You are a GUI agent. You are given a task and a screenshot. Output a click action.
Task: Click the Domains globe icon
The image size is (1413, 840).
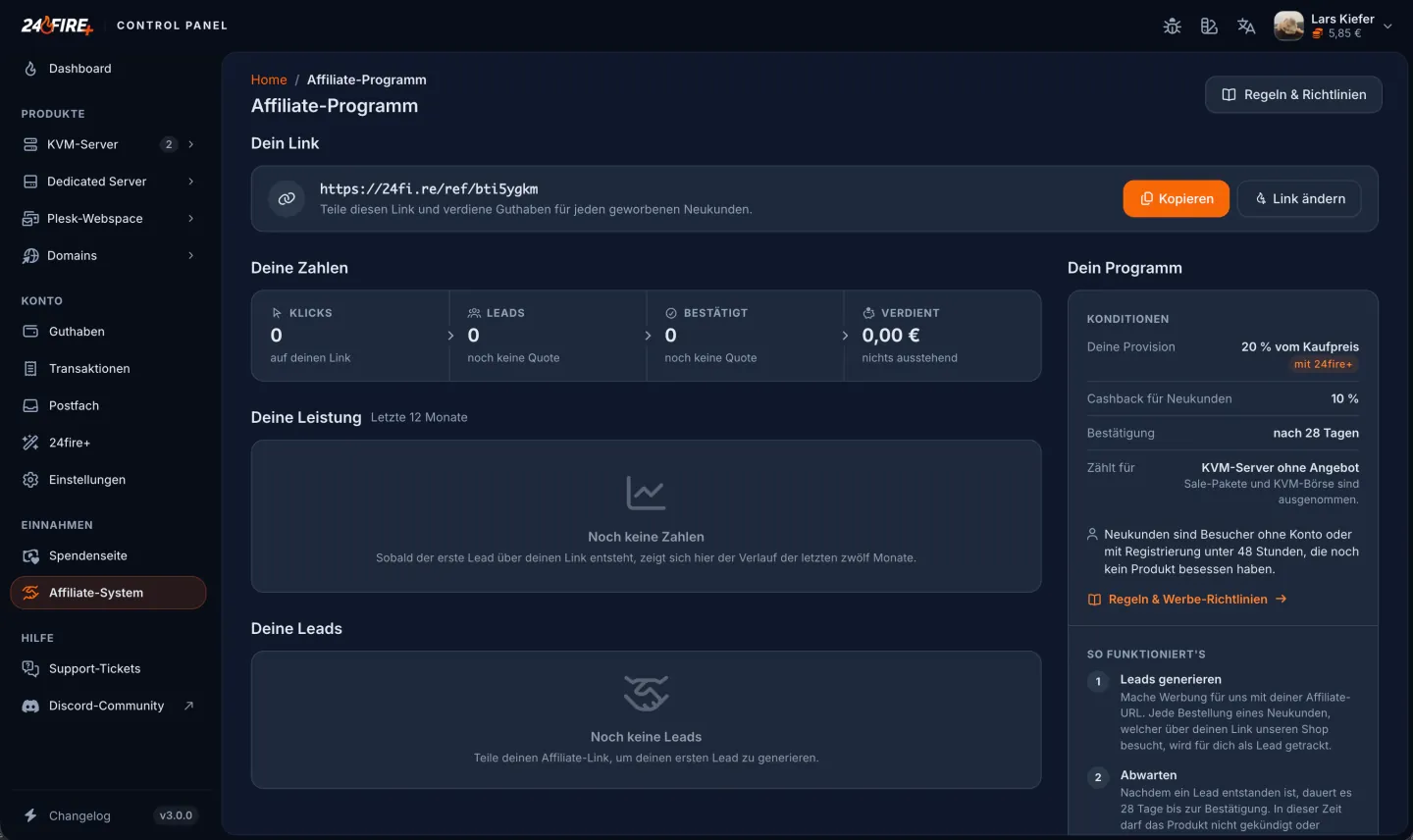tap(30, 256)
